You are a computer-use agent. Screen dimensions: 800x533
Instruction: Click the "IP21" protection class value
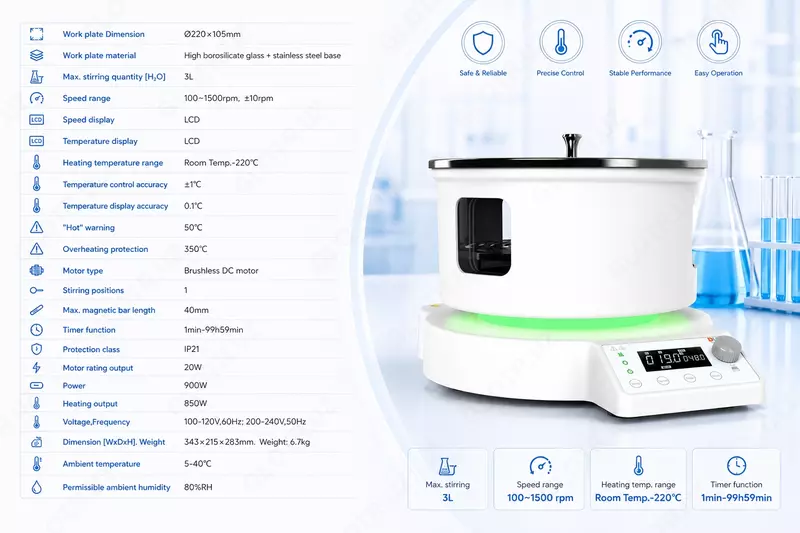pos(191,349)
